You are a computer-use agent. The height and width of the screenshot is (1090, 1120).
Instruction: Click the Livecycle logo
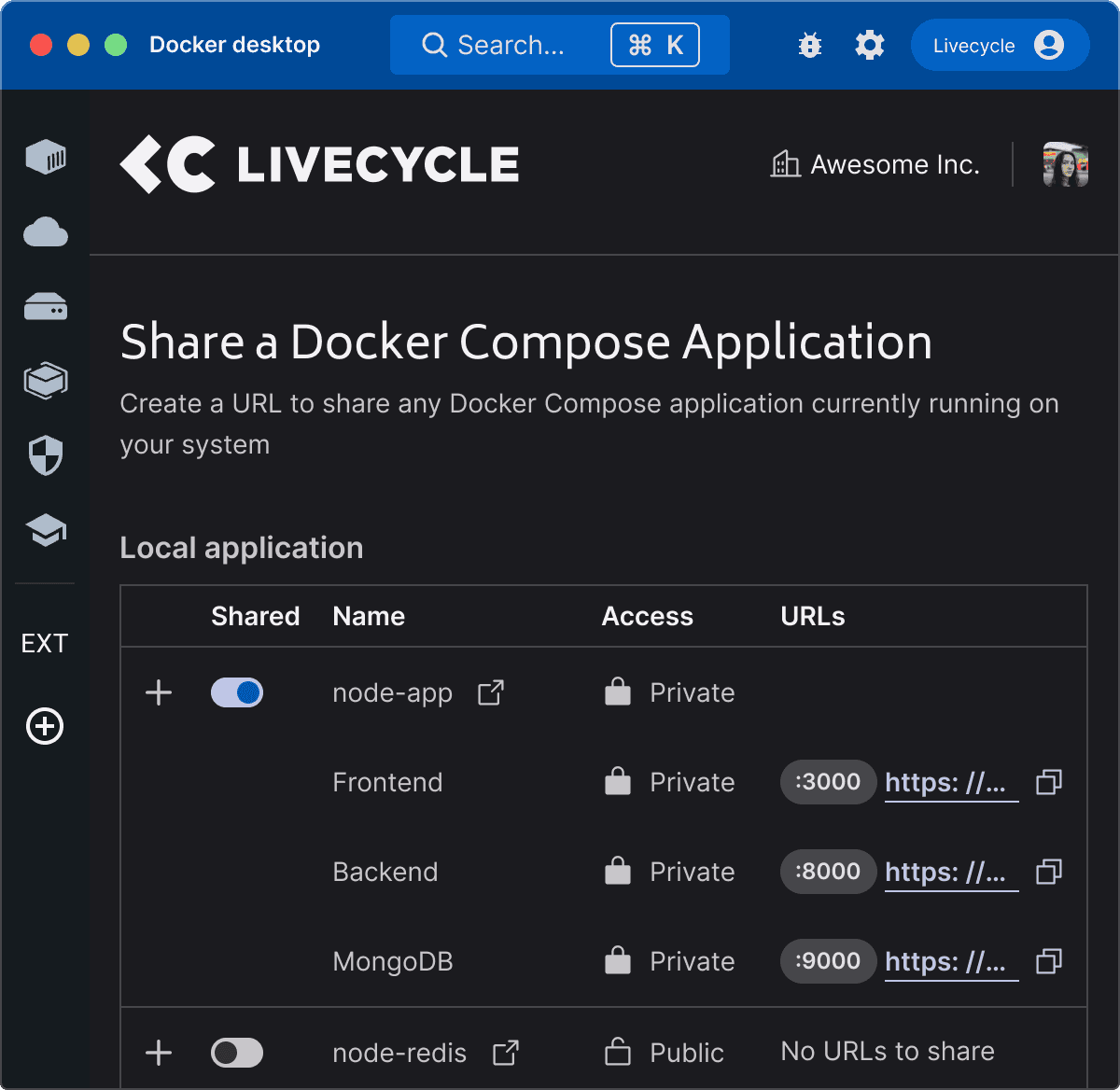pyautogui.click(x=319, y=164)
